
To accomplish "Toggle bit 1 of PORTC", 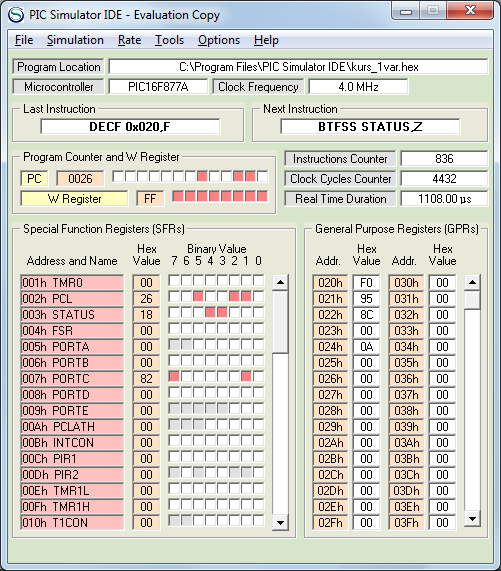I will point(246,376).
